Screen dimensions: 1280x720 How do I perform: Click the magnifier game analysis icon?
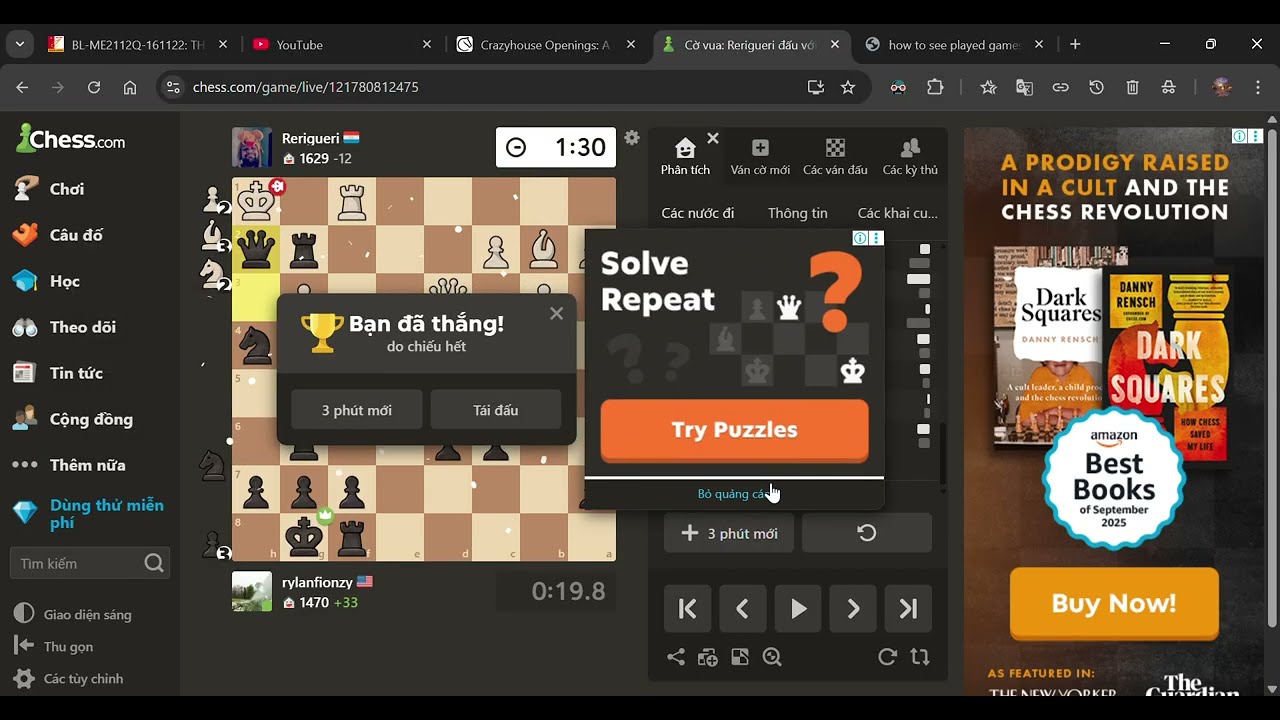(x=772, y=657)
